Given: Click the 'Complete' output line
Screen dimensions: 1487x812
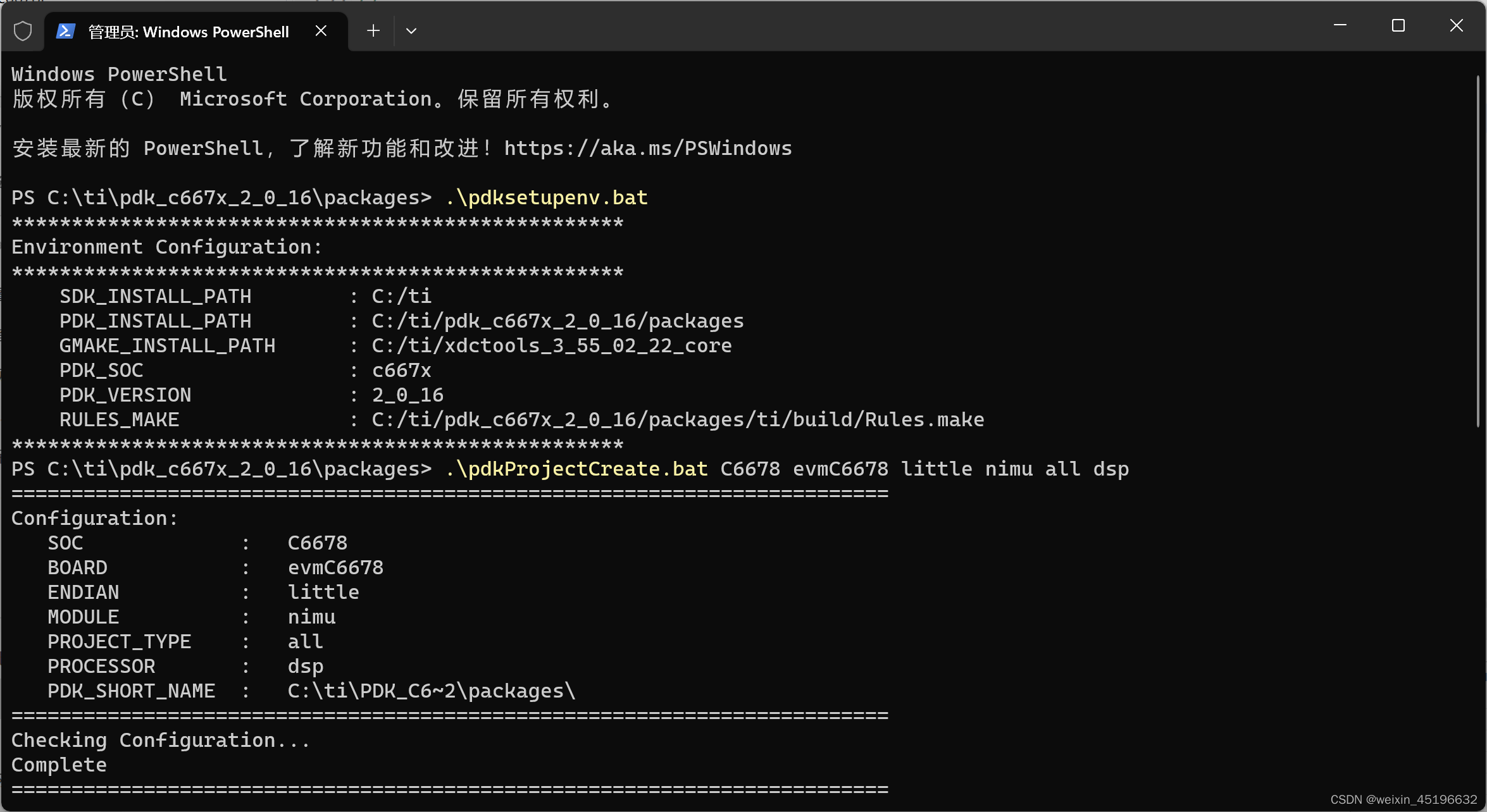Looking at the screenshot, I should pyautogui.click(x=59, y=765).
